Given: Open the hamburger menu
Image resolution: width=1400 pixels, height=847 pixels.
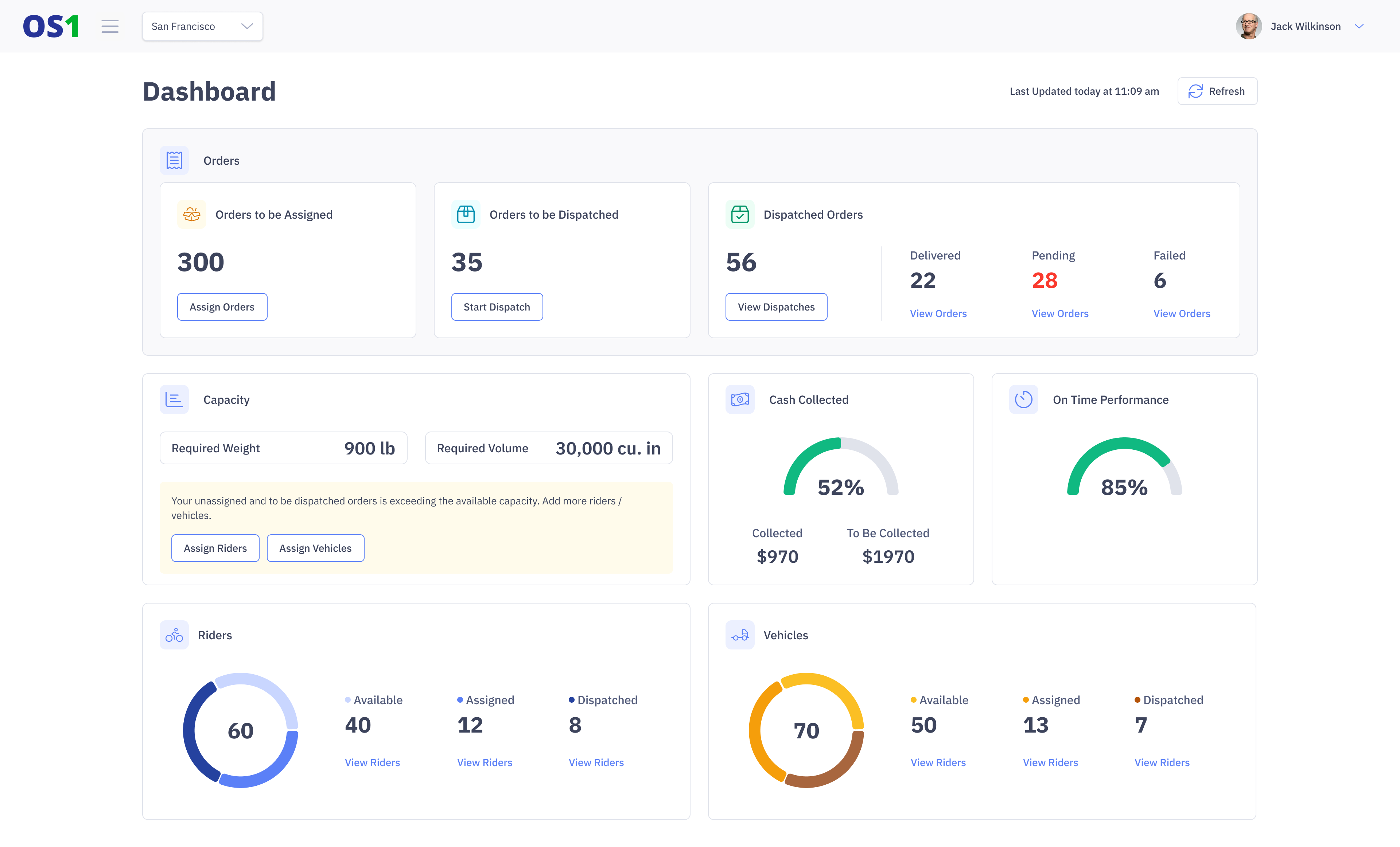Looking at the screenshot, I should (110, 26).
